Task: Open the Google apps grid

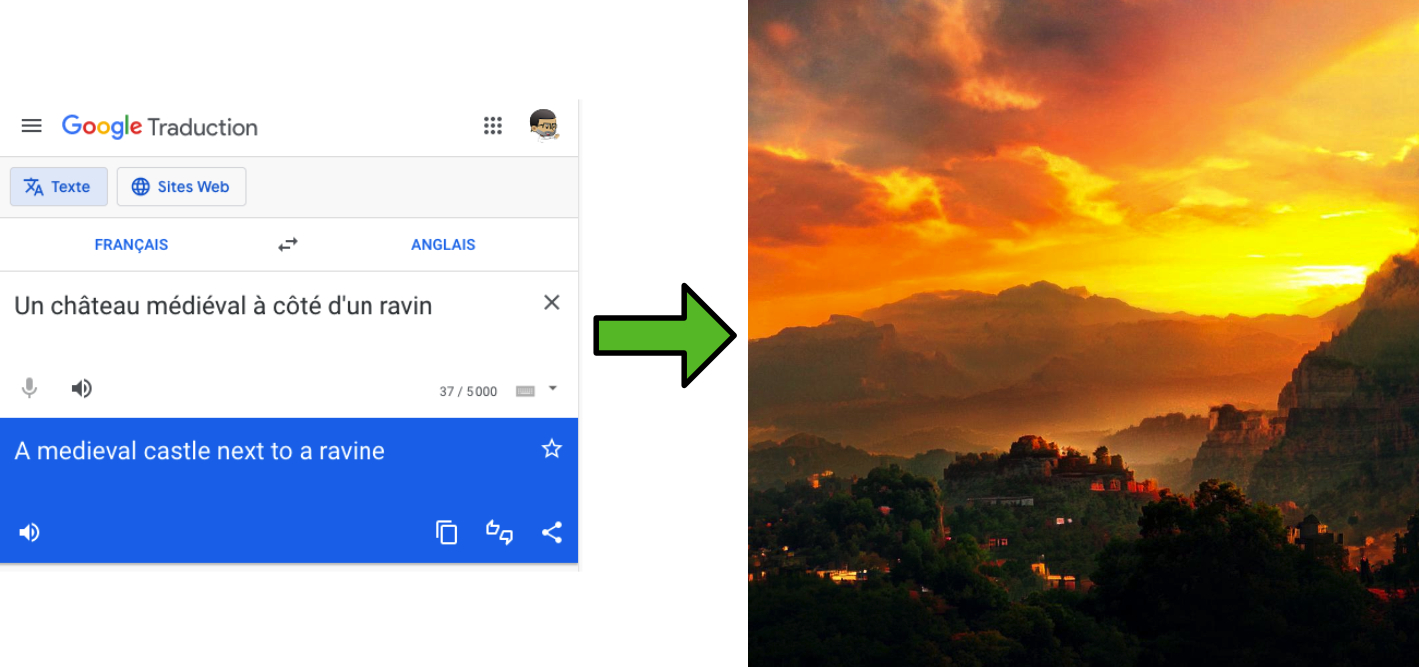Action: (493, 126)
